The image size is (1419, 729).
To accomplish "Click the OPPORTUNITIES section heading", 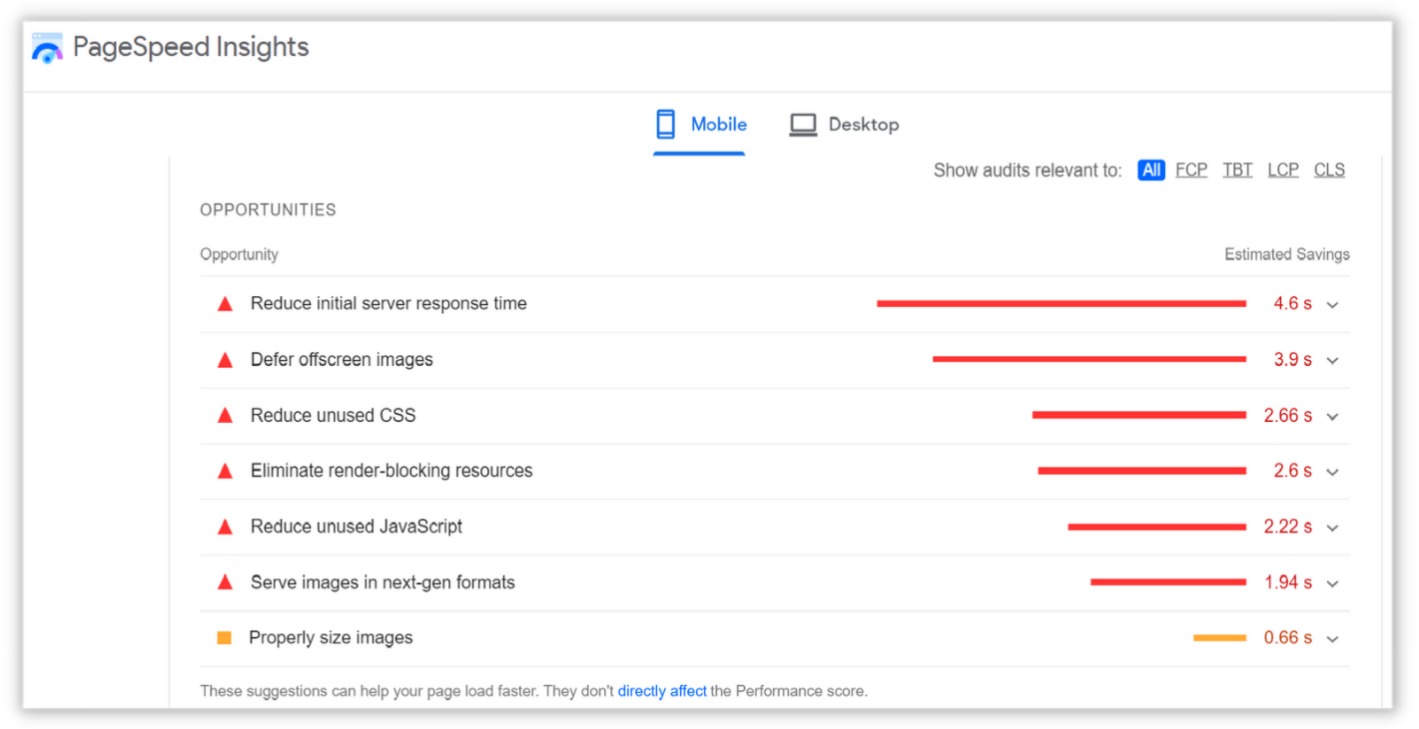I will [268, 210].
